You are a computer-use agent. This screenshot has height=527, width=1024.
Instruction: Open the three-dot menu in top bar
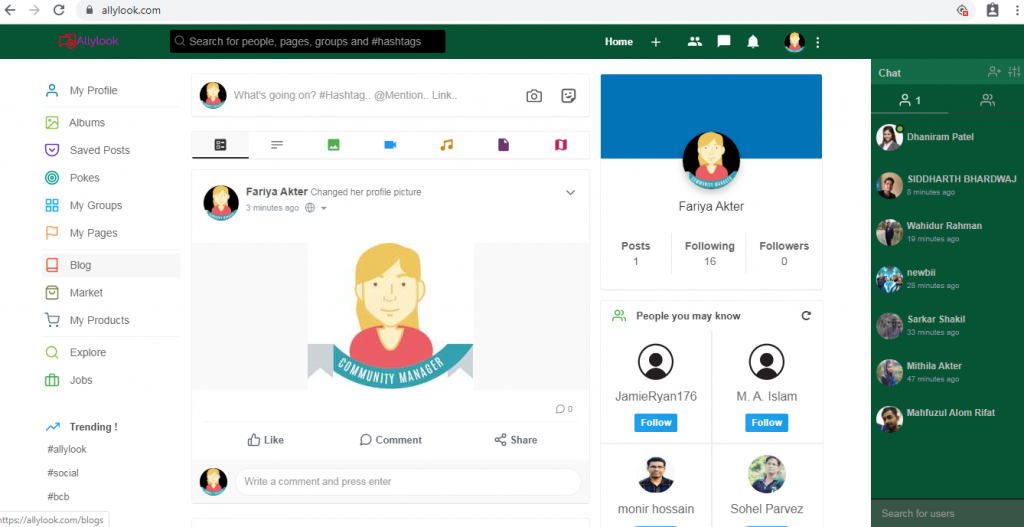coord(818,42)
